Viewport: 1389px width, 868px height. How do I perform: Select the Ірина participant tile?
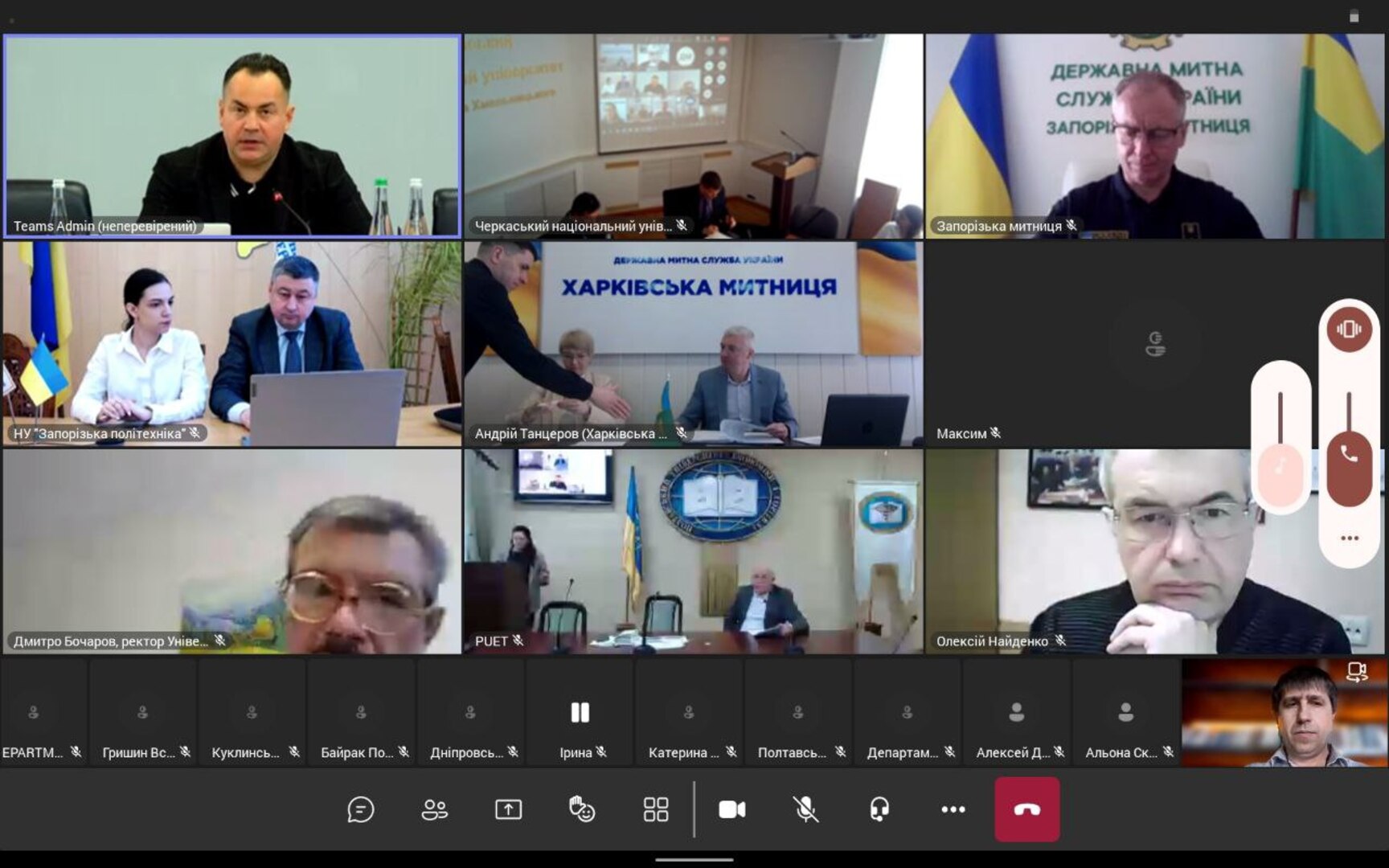click(580, 713)
